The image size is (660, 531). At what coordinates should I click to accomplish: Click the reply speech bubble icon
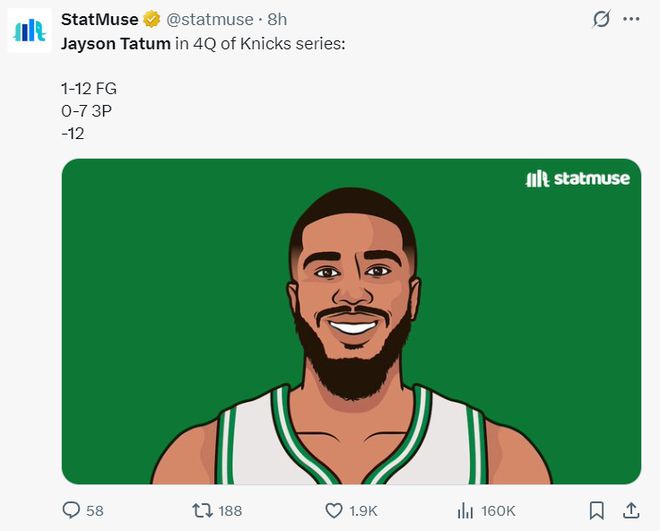71,510
